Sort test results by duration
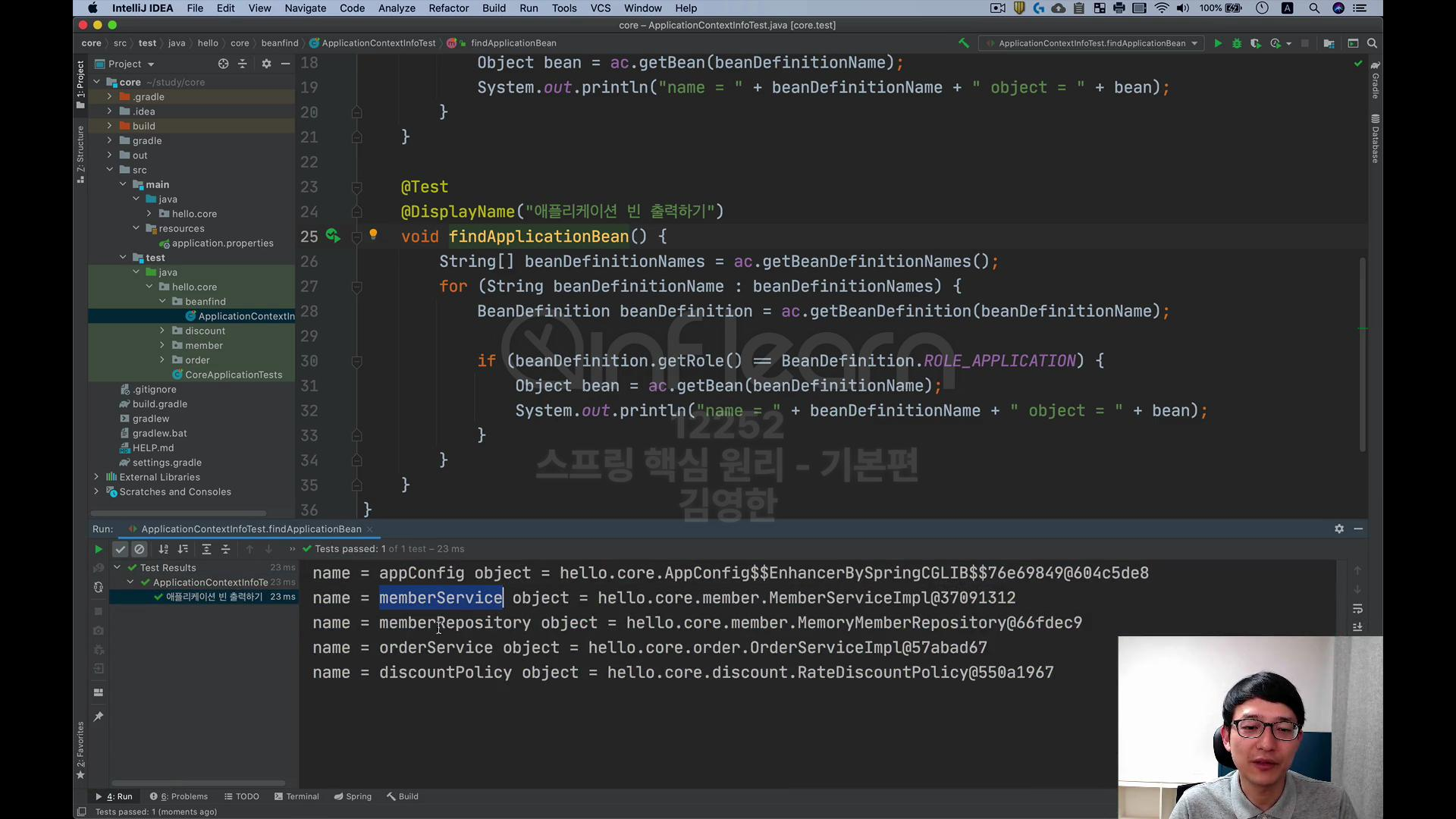This screenshot has width=1456, height=819. pyautogui.click(x=183, y=549)
